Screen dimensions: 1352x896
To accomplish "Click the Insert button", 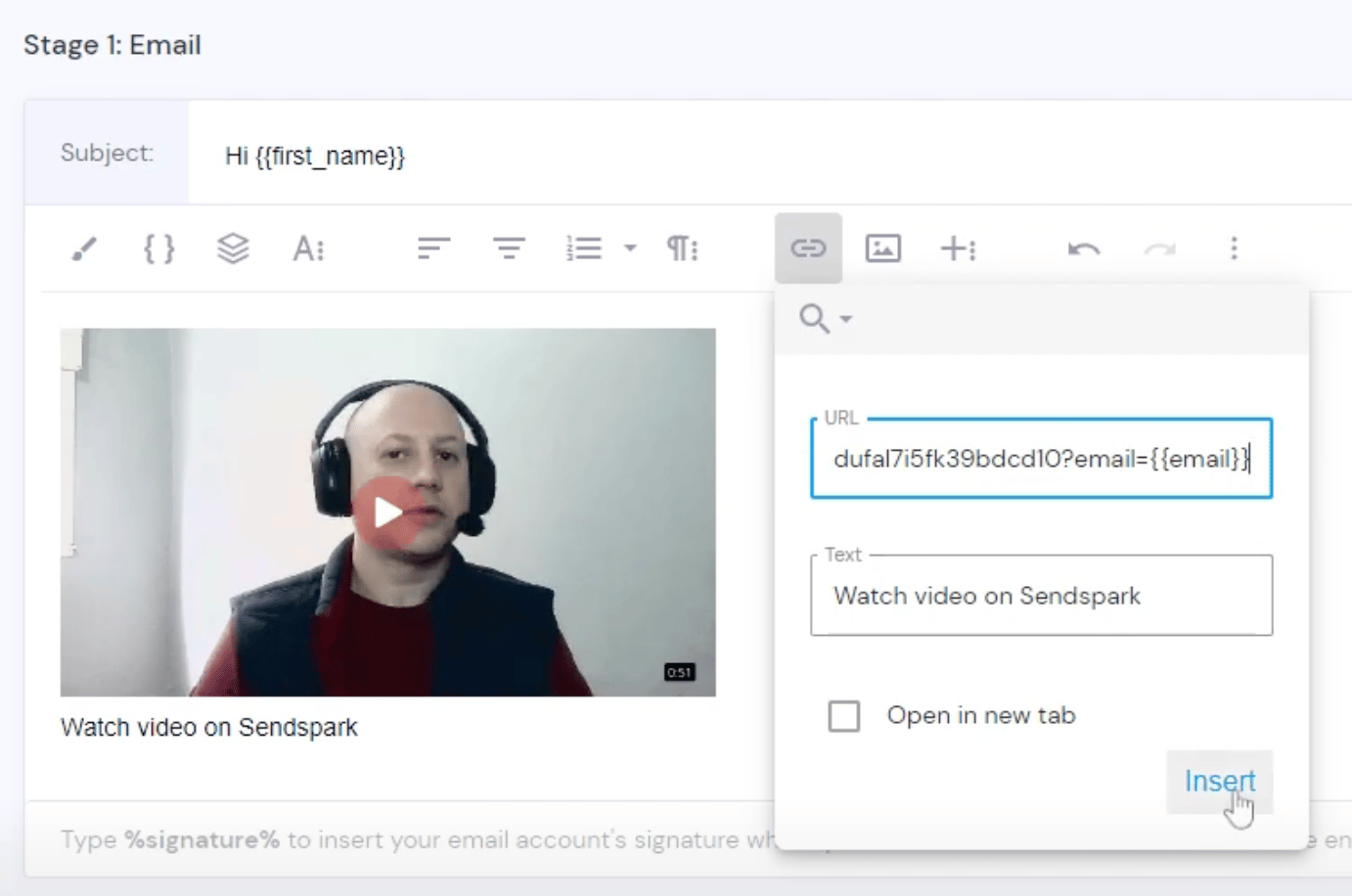I will click(1219, 782).
